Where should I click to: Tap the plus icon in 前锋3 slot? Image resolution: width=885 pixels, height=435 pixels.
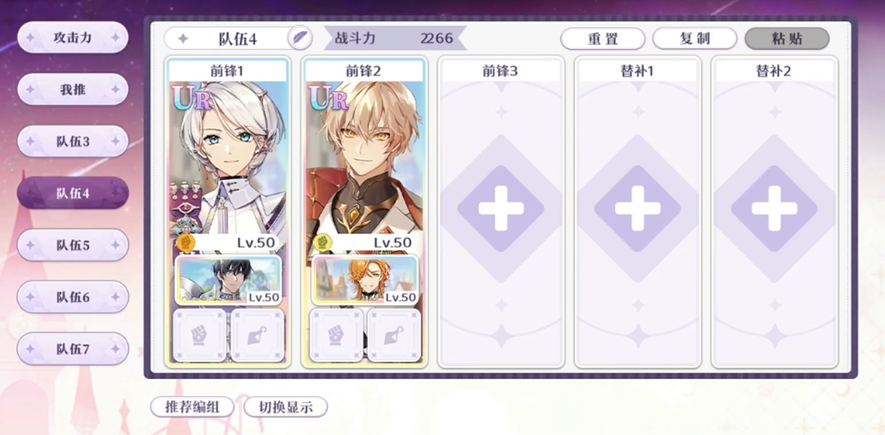tap(501, 208)
